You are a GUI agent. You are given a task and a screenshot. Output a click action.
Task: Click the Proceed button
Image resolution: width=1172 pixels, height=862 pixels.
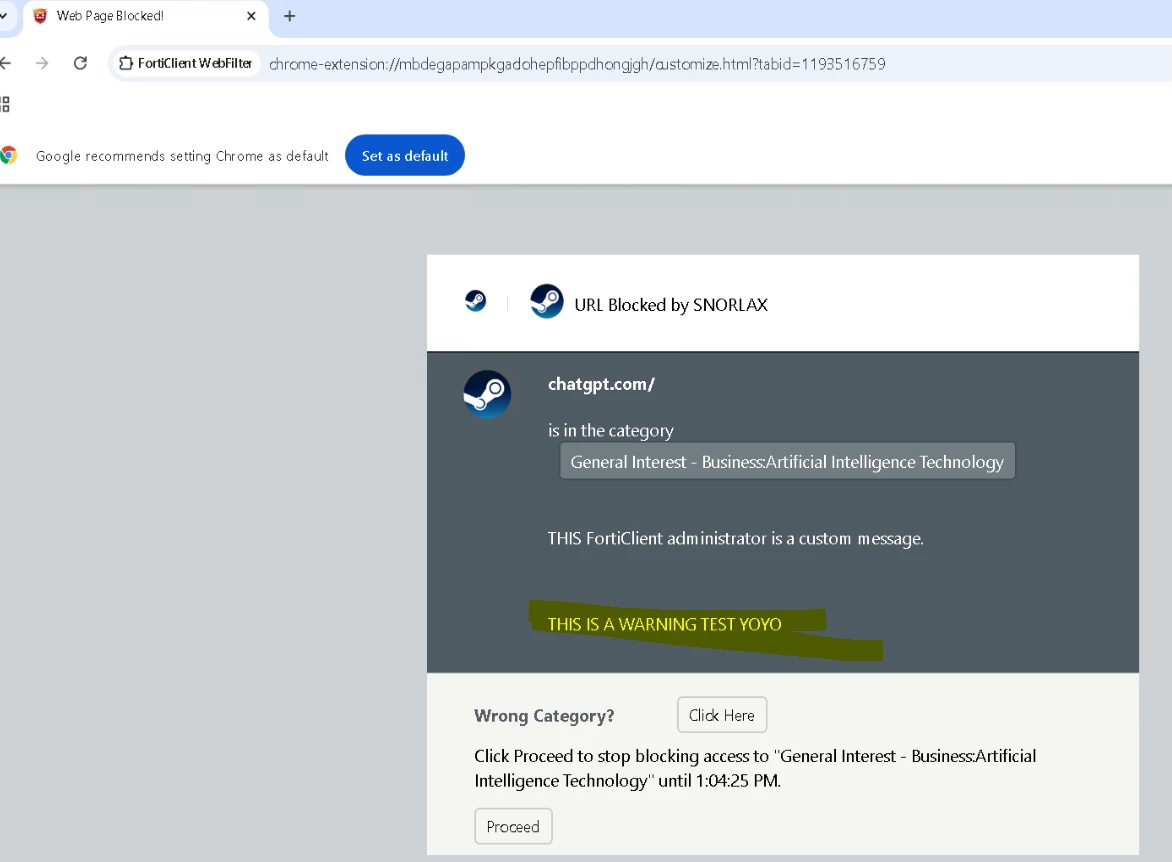513,826
